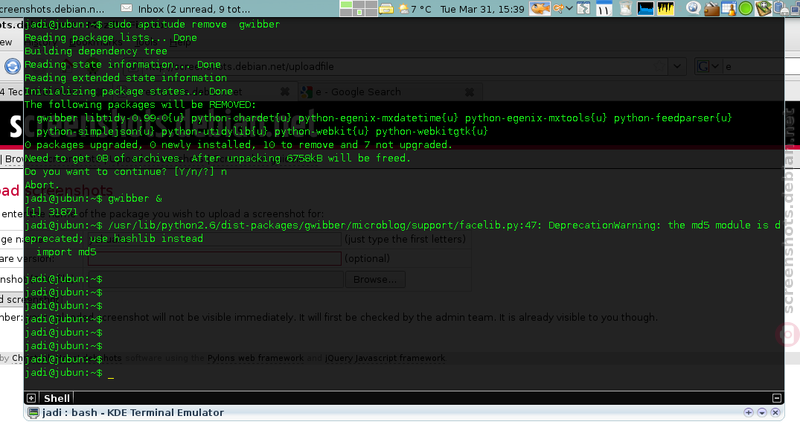Select the Inbox (2 unread) taskbar entry
The image size is (800, 445).
pos(186,9)
